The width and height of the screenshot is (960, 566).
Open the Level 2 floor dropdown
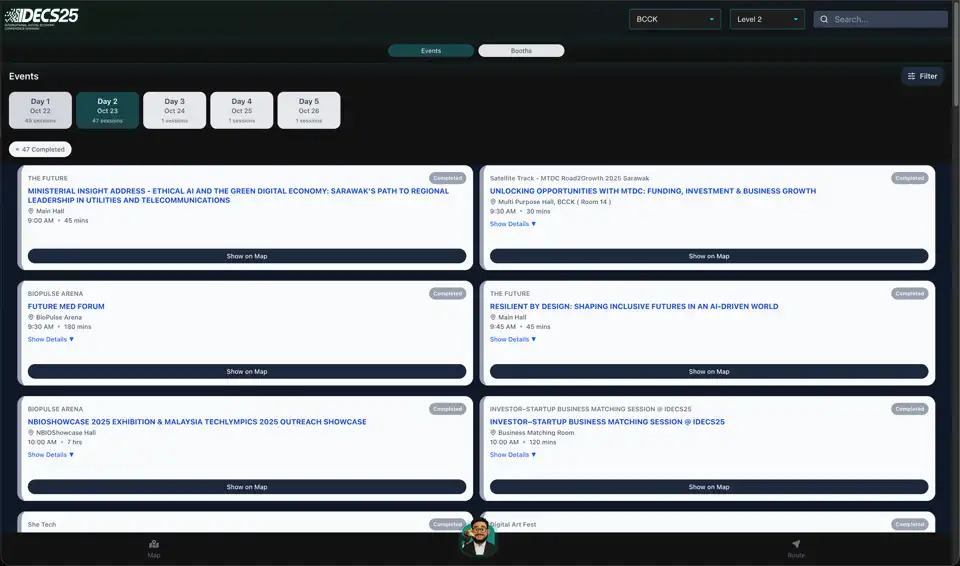[767, 20]
